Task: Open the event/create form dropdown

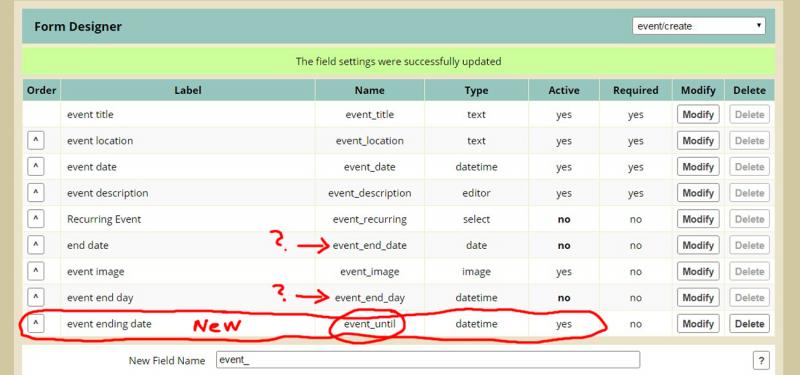Action: pos(698,26)
